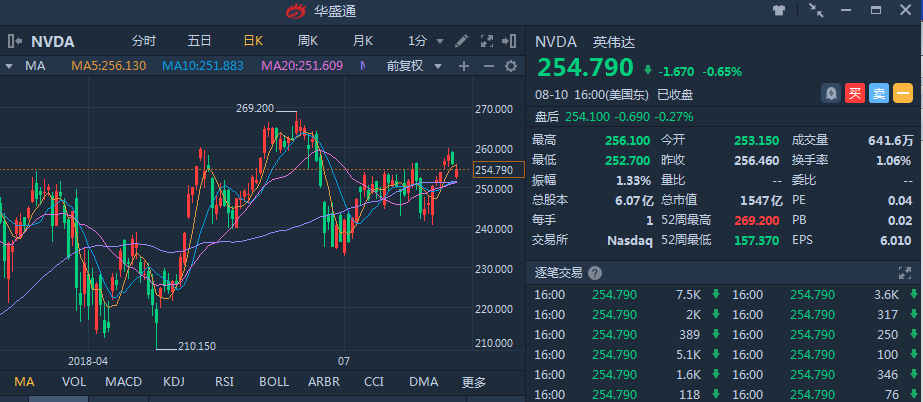Click the help icon beside 逐笔交易
Viewport: 923px width, 402px height.
click(595, 272)
